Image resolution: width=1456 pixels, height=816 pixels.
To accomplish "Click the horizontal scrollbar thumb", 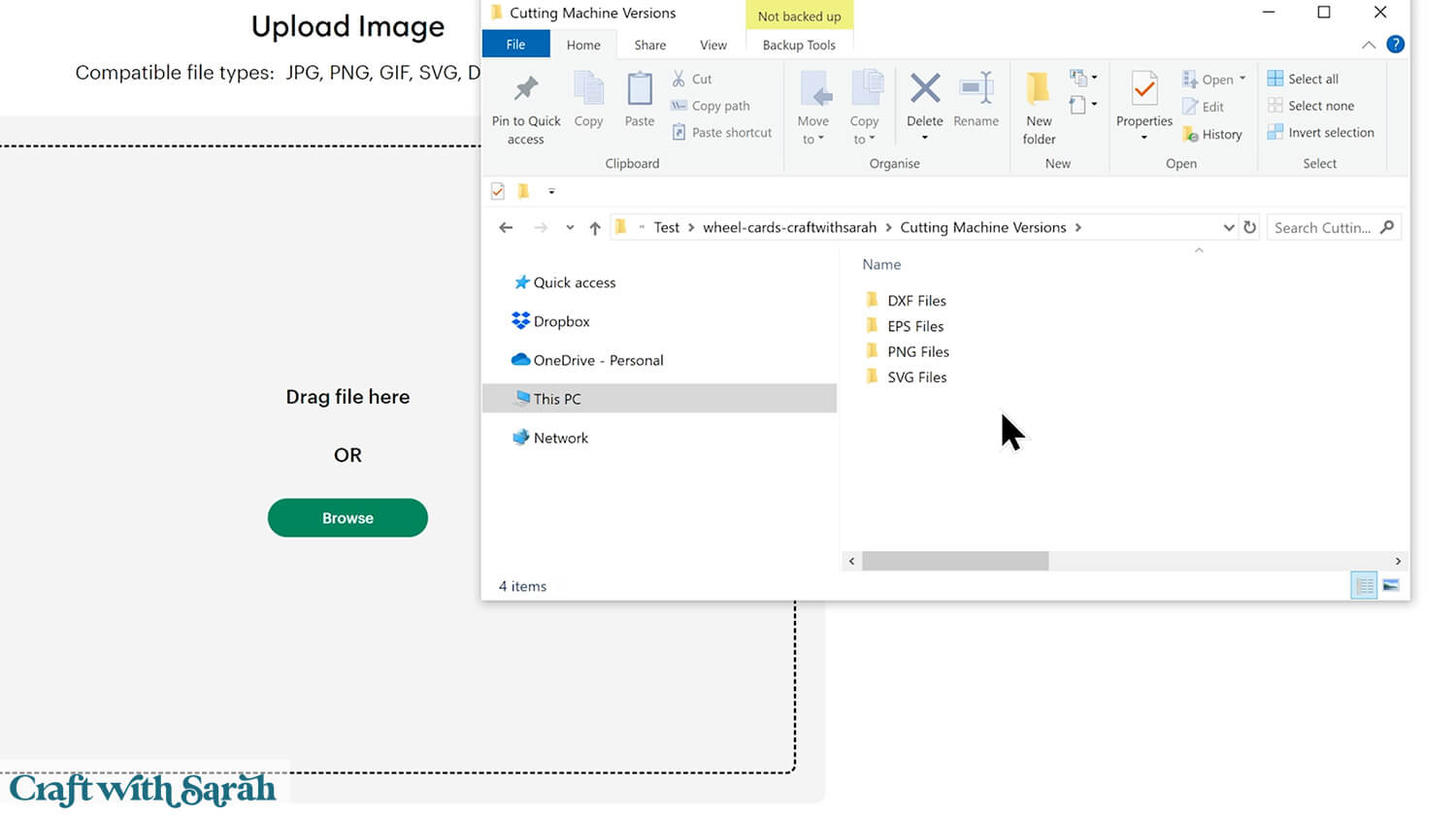I will tap(954, 561).
